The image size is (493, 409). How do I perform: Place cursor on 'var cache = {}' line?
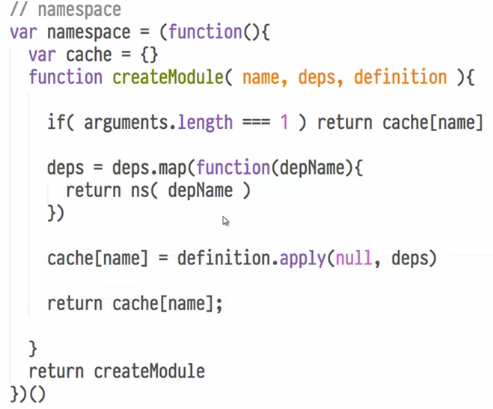(x=93, y=55)
